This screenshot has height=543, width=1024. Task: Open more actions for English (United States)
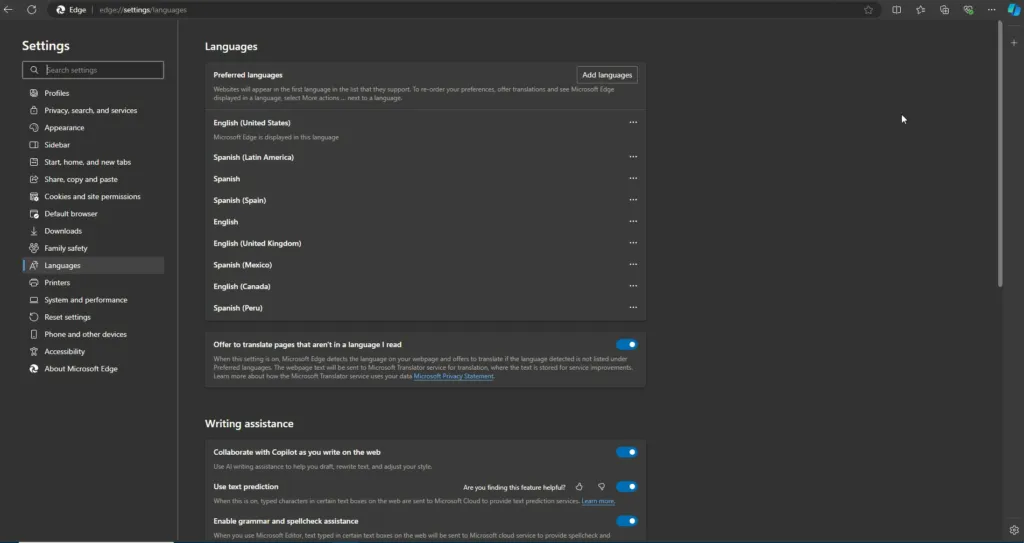coord(633,122)
